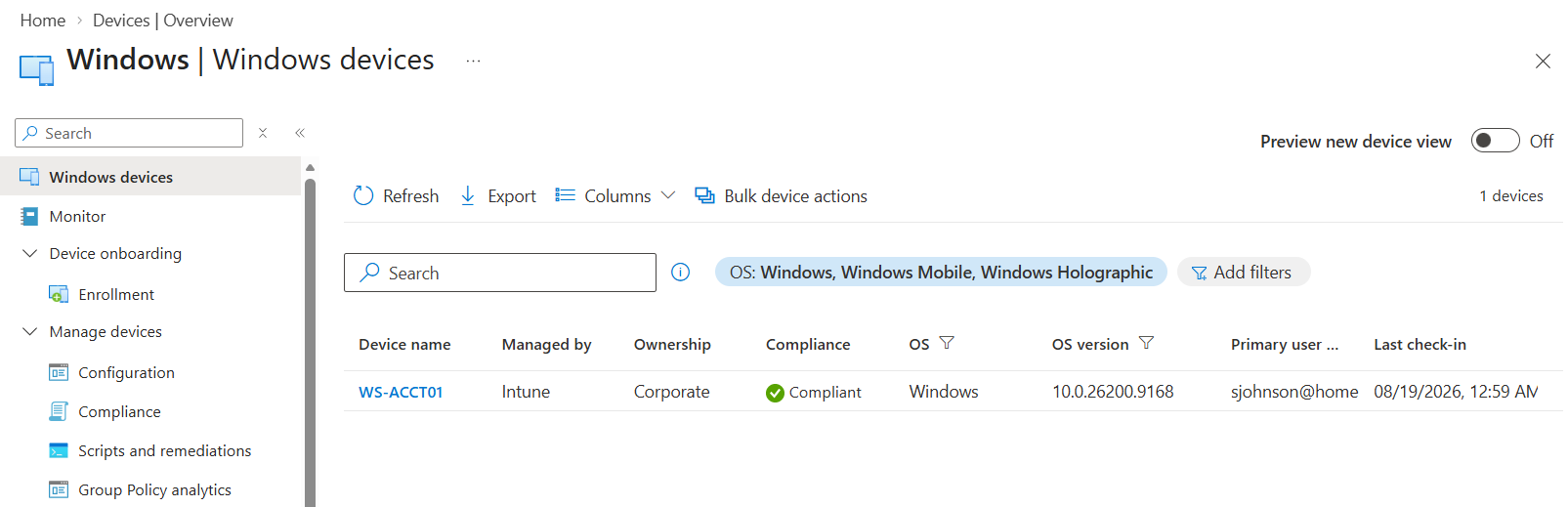Image resolution: width=1568 pixels, height=507 pixels.
Task: Click the Export download arrow icon
Action: click(x=468, y=195)
